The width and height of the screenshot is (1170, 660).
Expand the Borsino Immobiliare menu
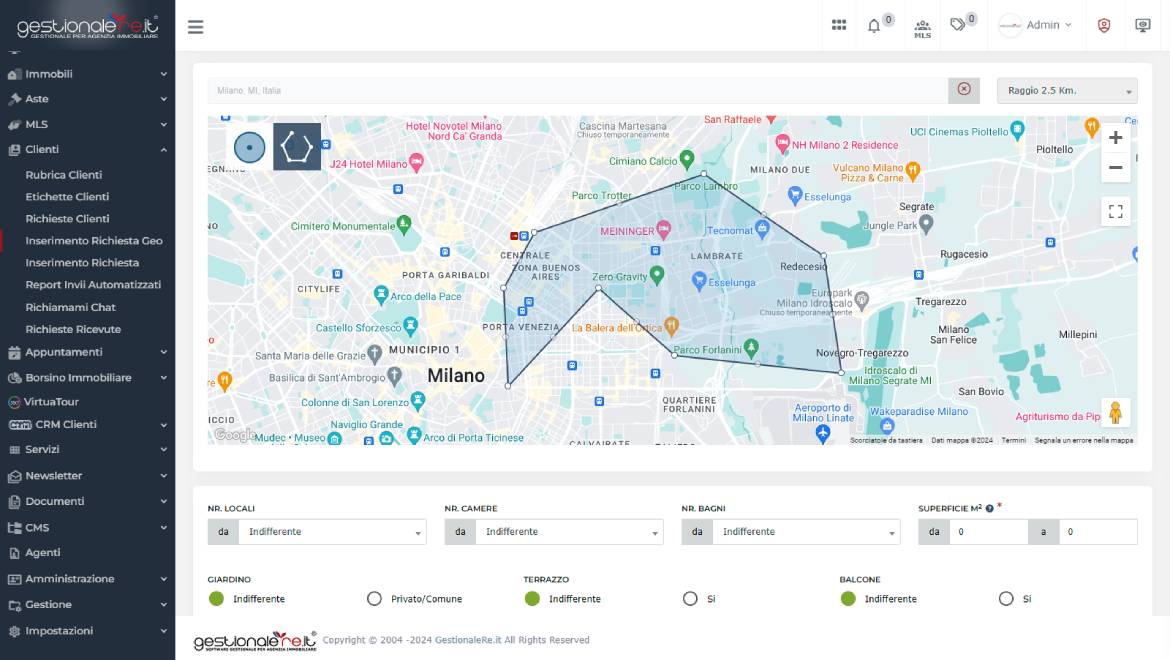(87, 377)
